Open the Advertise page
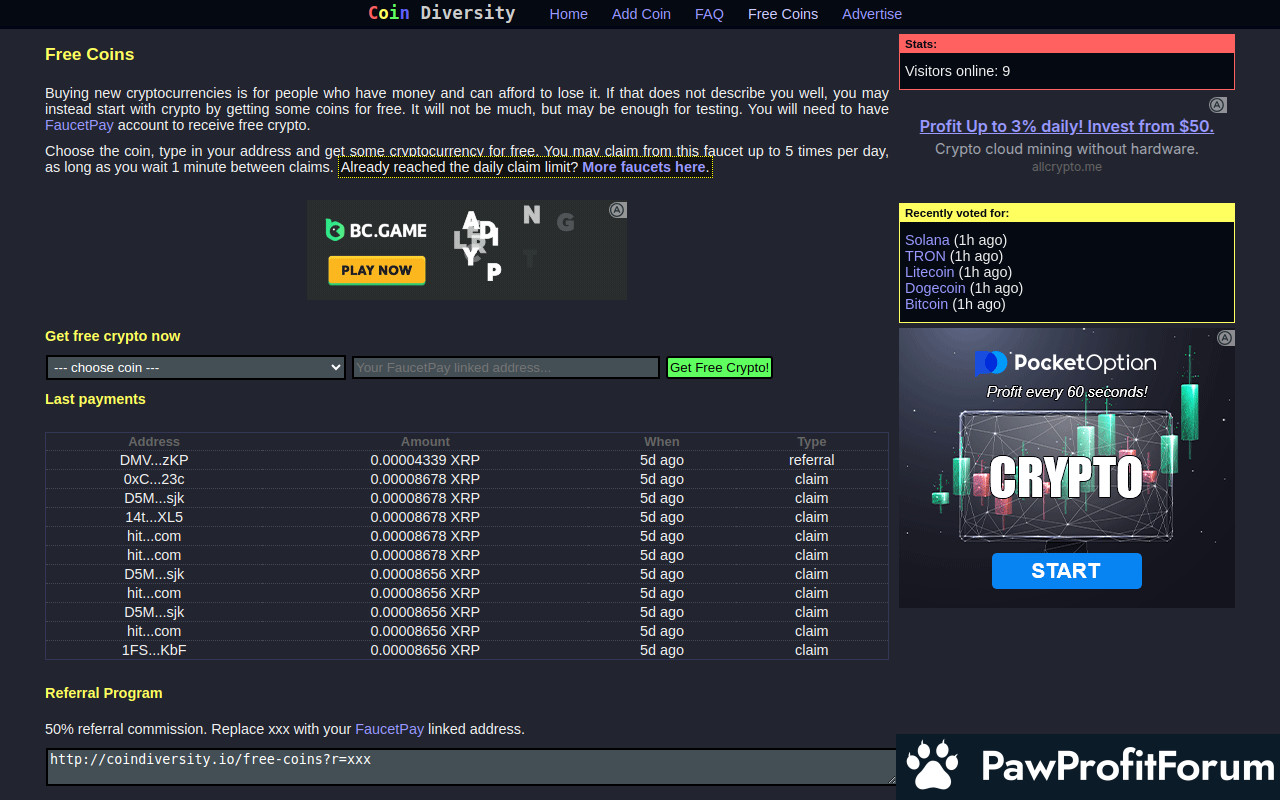This screenshot has width=1280, height=800. click(872, 14)
